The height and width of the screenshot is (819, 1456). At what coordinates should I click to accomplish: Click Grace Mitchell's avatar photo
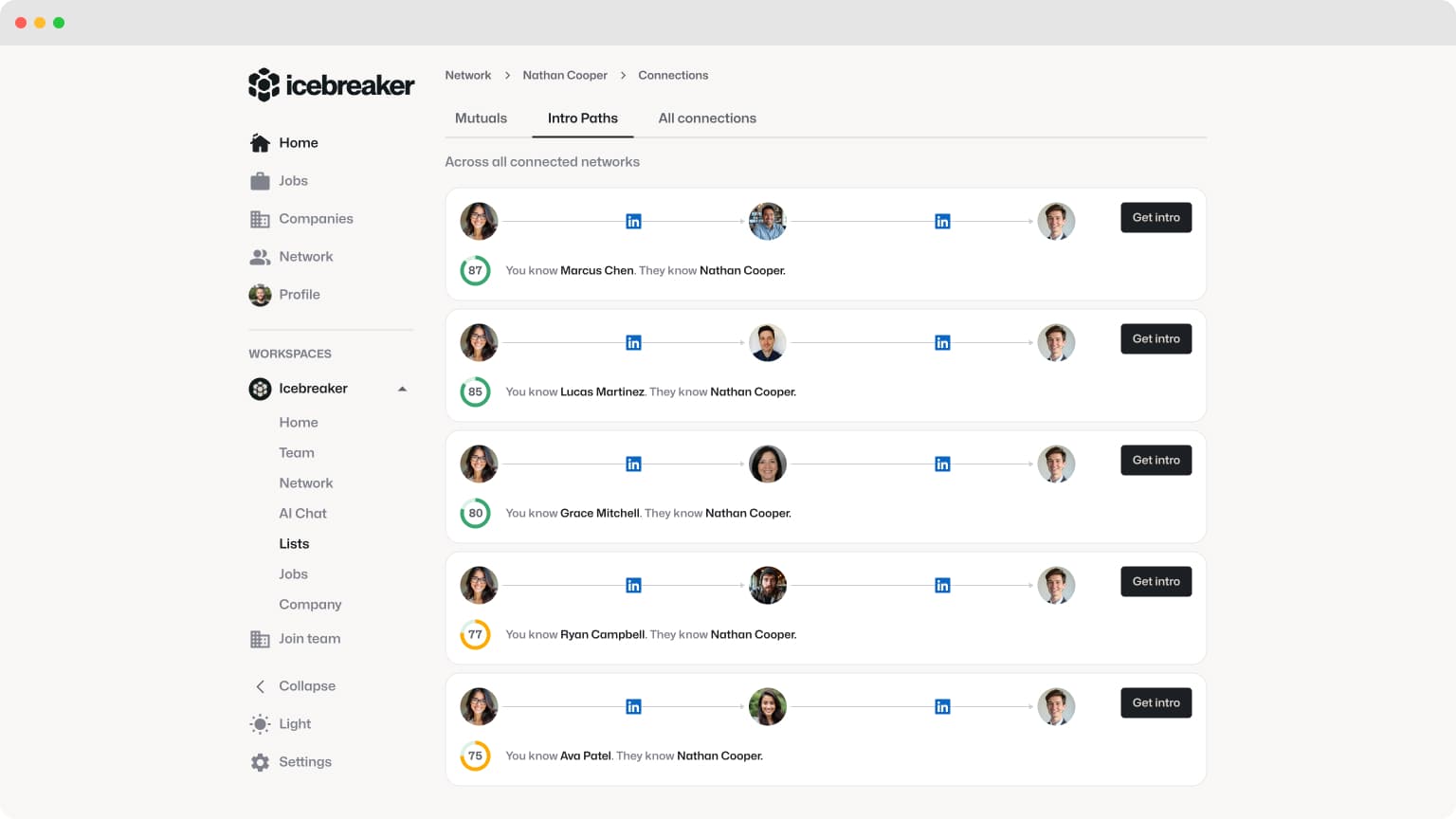pyautogui.click(x=768, y=464)
